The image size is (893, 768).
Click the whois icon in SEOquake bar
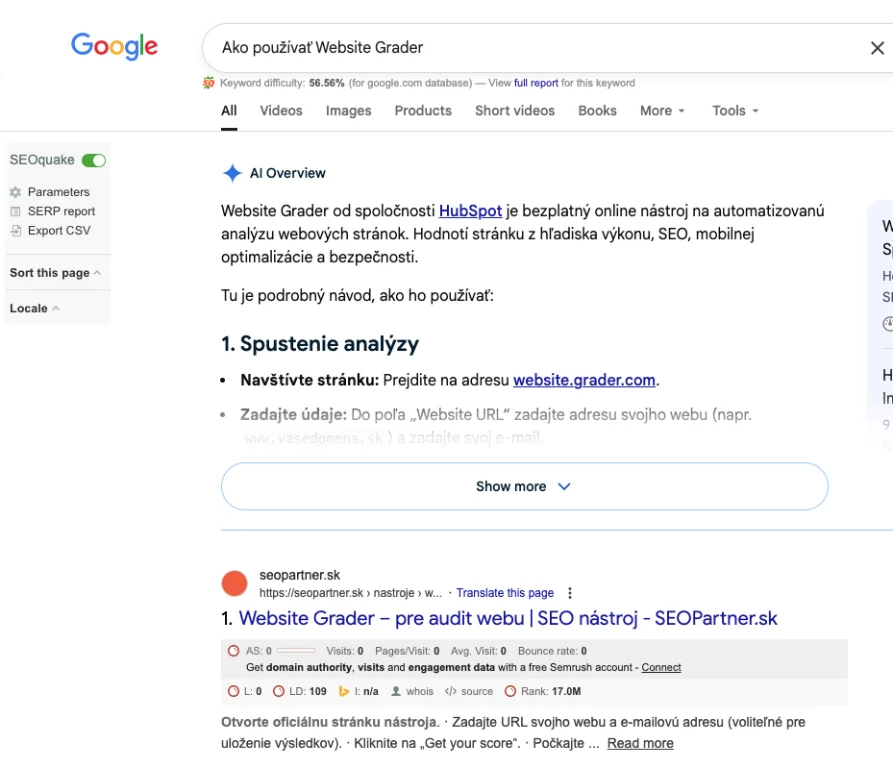[396, 691]
